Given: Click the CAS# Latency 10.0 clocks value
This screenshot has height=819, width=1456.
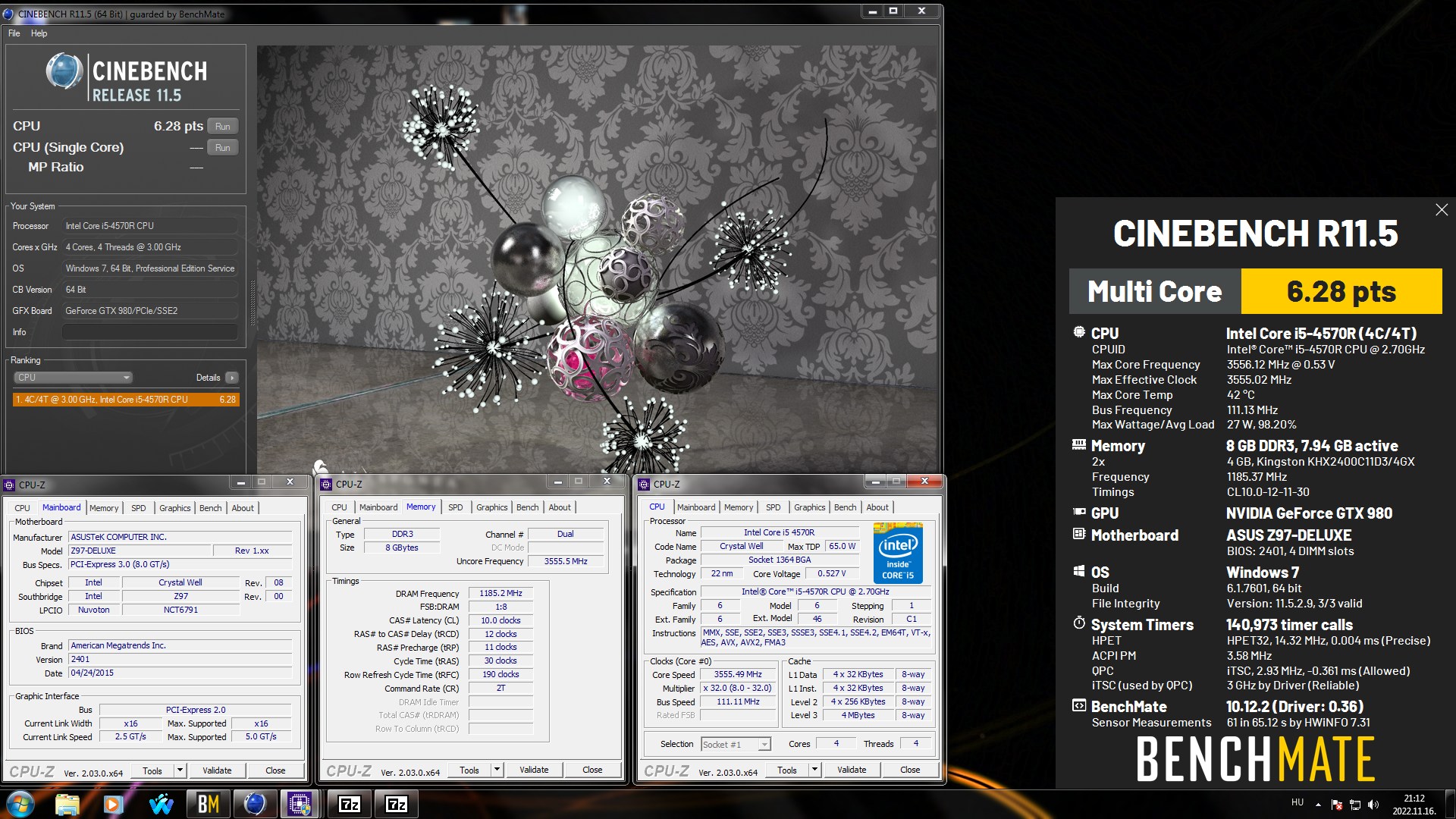Looking at the screenshot, I should point(500,621).
